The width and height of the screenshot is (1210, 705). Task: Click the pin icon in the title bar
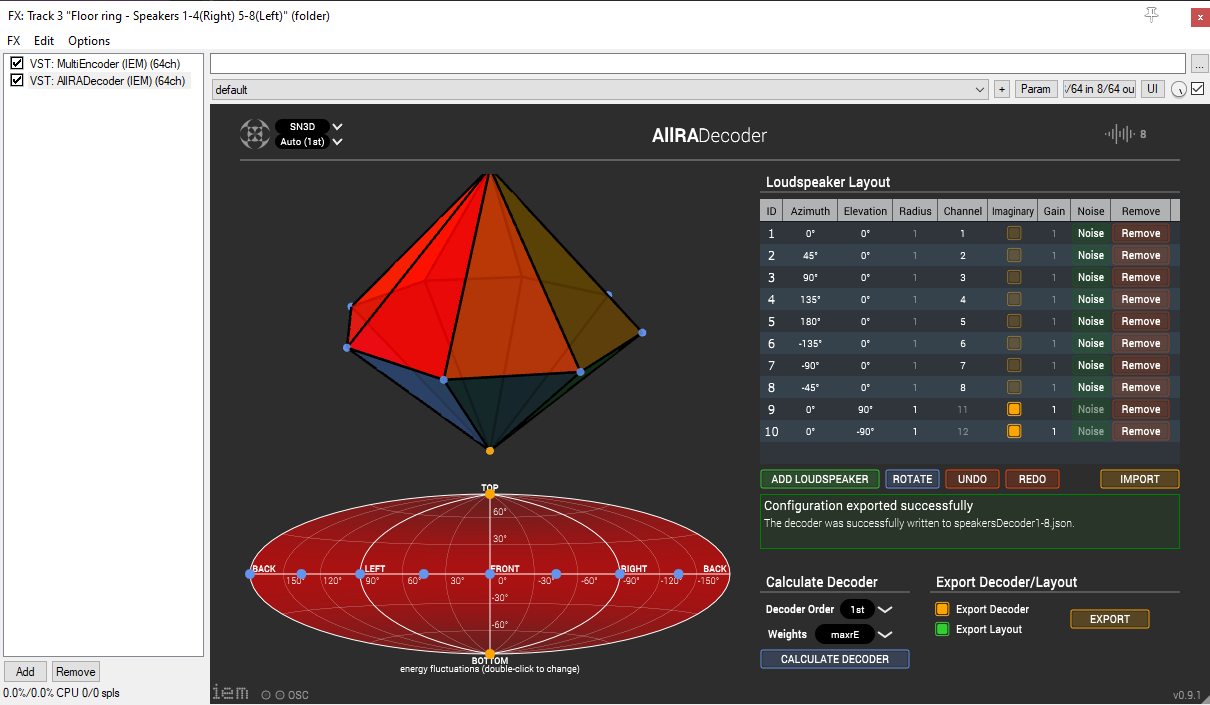(1151, 15)
